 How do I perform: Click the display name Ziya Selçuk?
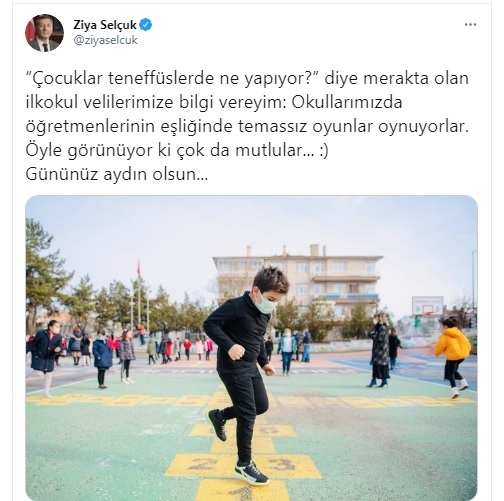click(105, 25)
